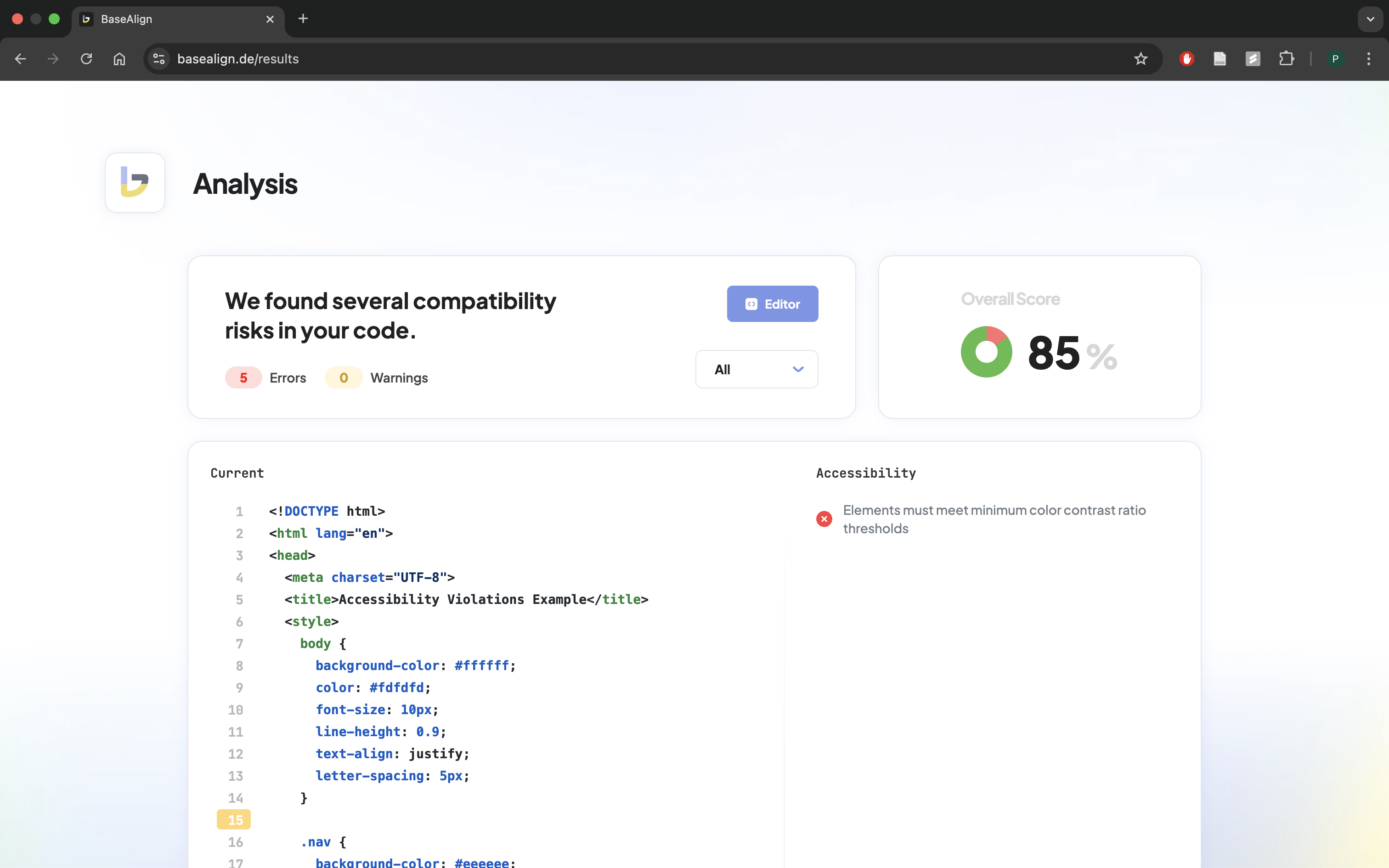The image size is (1389, 868).
Task: Open the red hand blocker extension
Action: click(x=1186, y=59)
